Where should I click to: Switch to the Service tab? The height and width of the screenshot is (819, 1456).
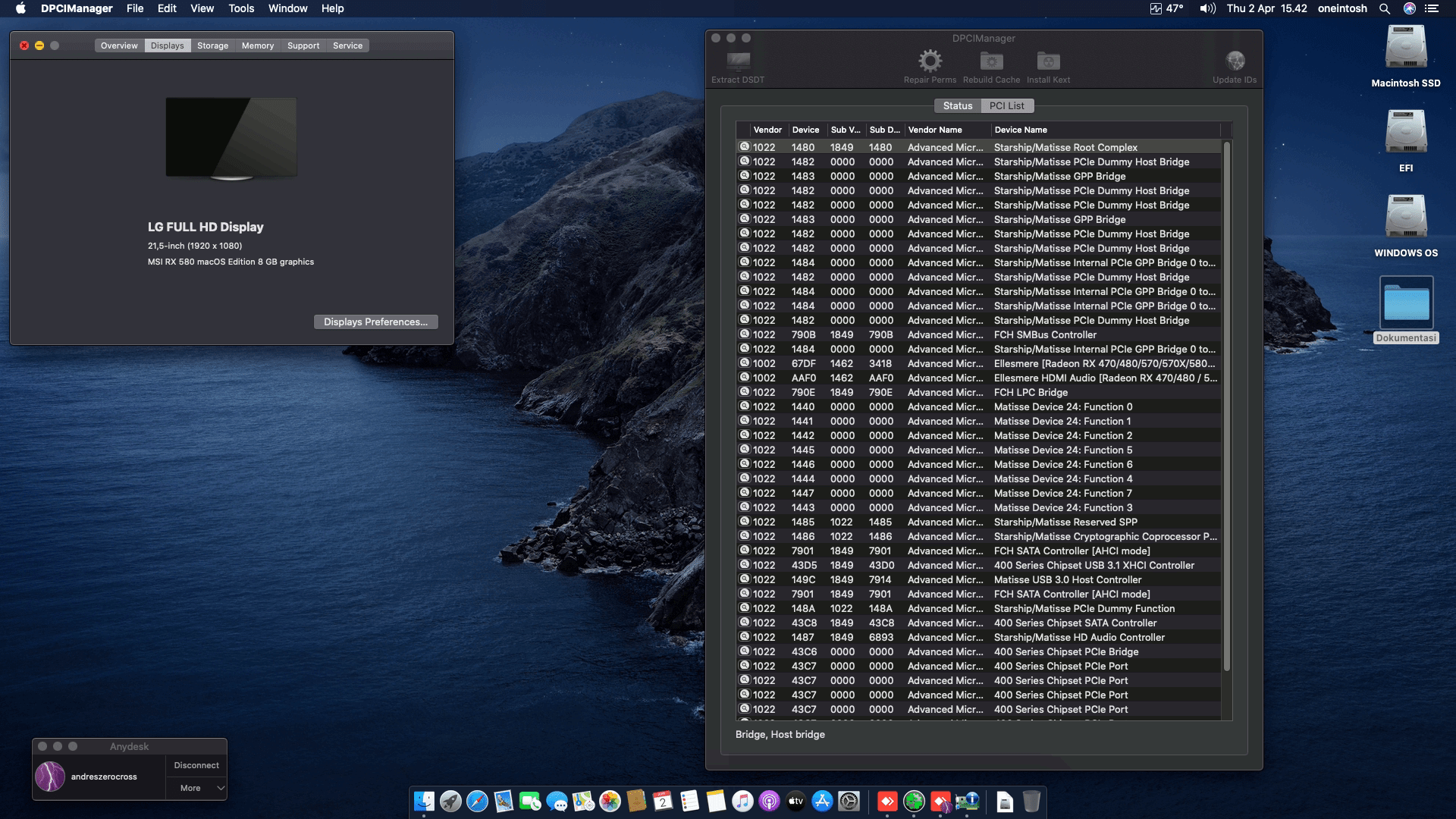tap(347, 45)
